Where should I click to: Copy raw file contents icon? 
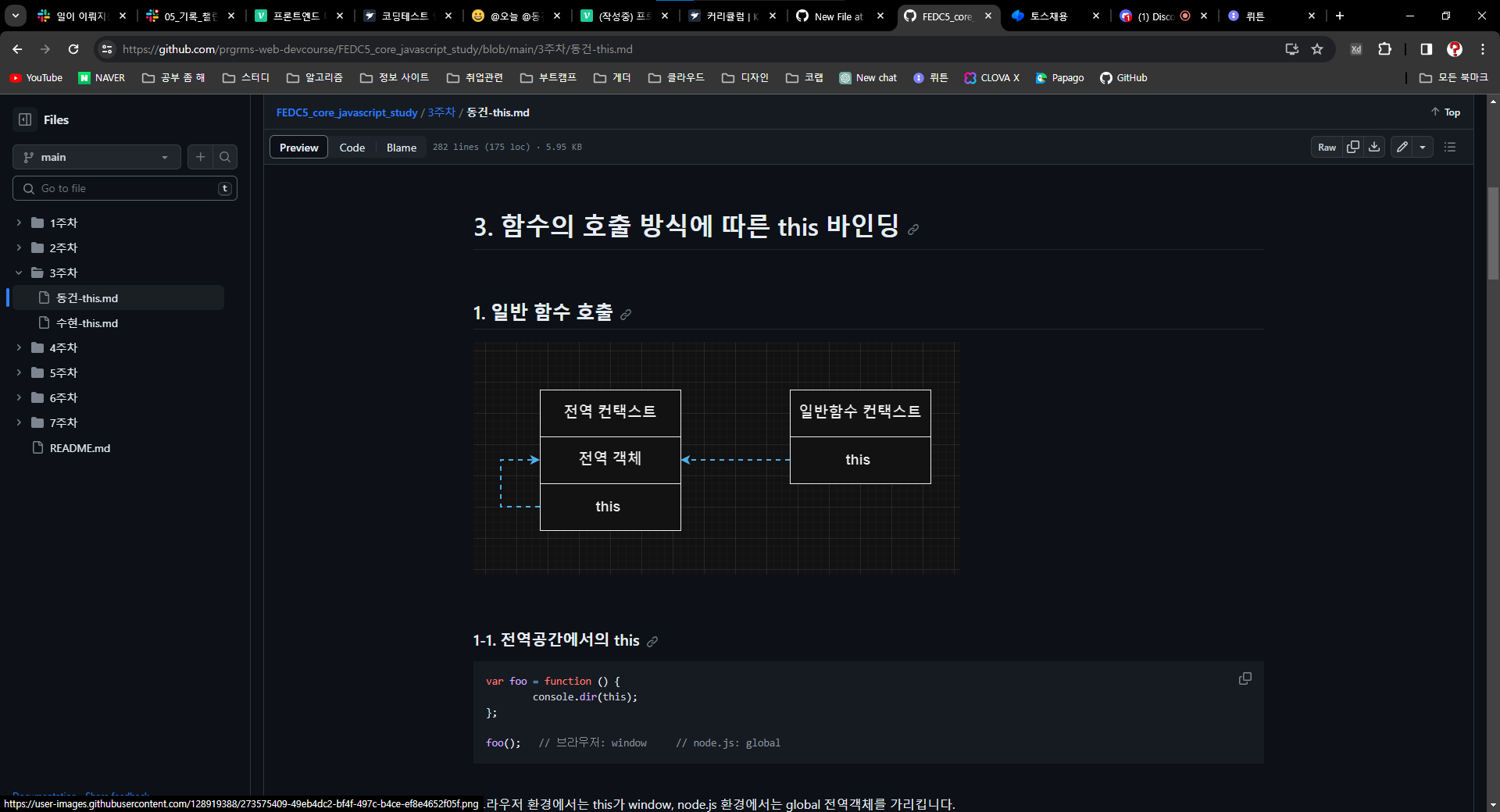(x=1353, y=147)
